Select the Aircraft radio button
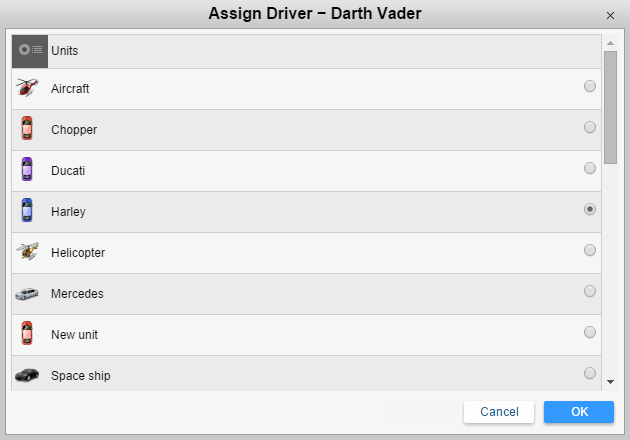 pos(590,86)
